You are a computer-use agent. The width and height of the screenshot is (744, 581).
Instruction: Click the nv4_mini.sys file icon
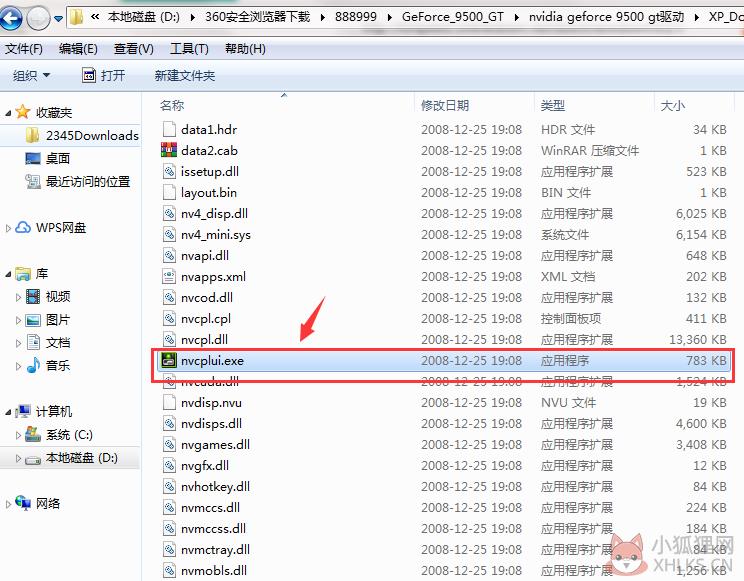pyautogui.click(x=168, y=234)
